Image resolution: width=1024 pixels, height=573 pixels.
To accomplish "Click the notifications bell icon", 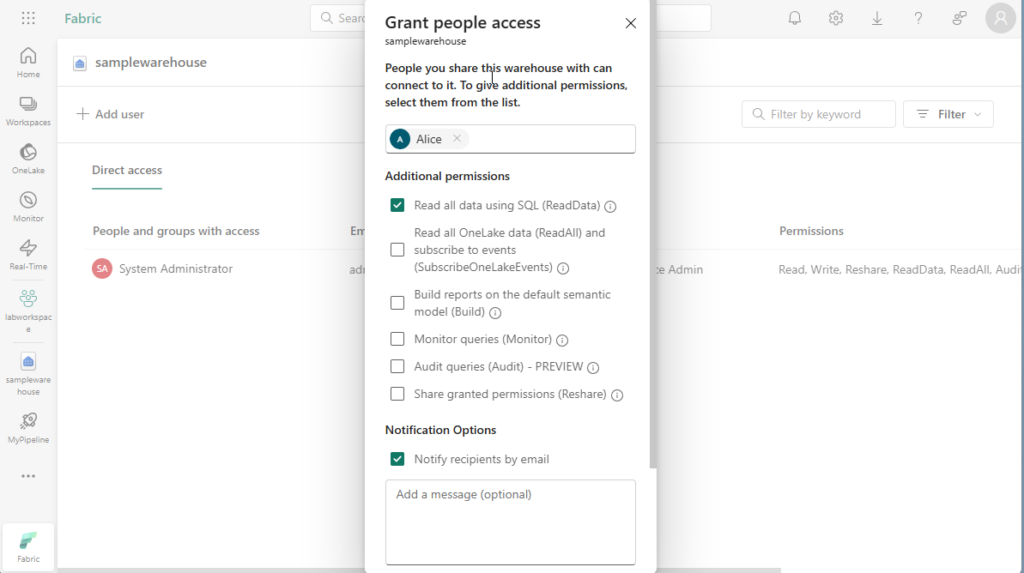I will [x=795, y=18].
